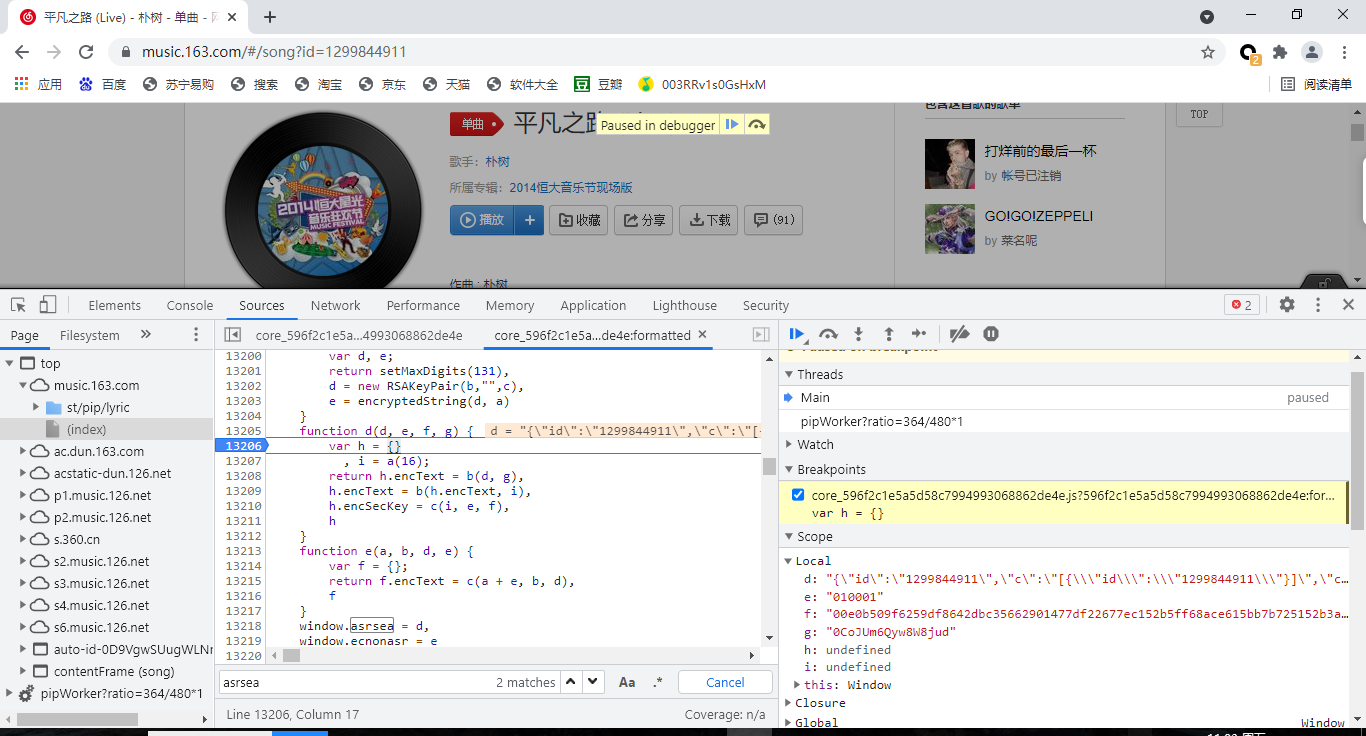Step over next function call

[x=829, y=334]
